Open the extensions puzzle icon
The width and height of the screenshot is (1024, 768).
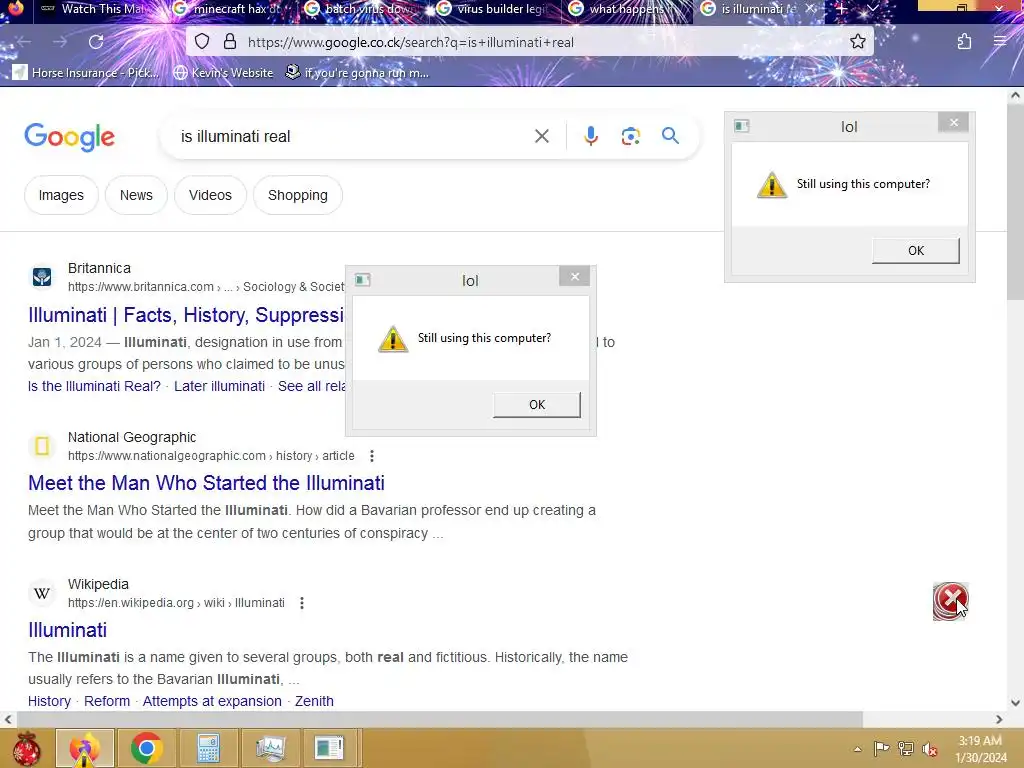tap(964, 42)
